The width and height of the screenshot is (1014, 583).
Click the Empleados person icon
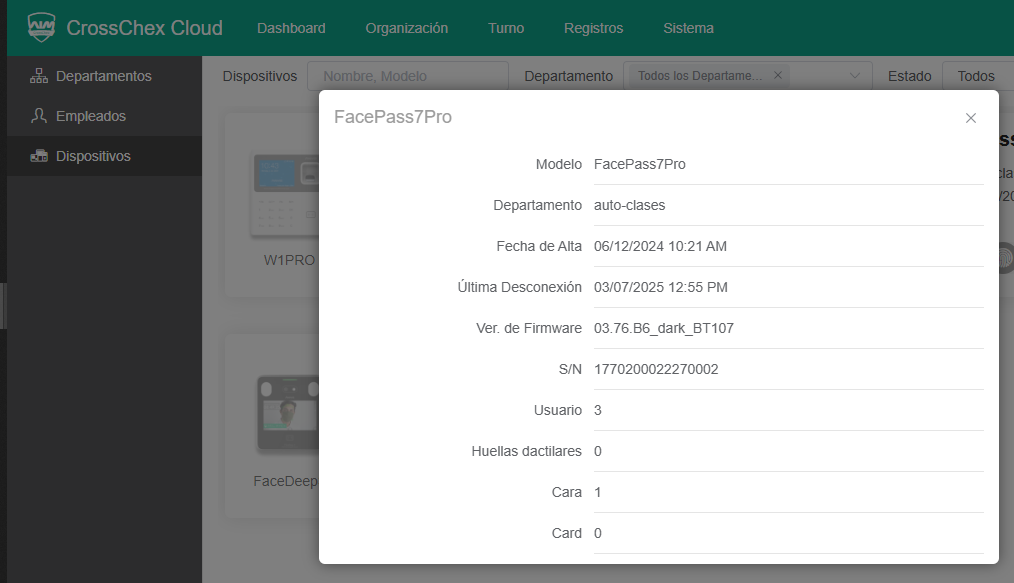39,116
